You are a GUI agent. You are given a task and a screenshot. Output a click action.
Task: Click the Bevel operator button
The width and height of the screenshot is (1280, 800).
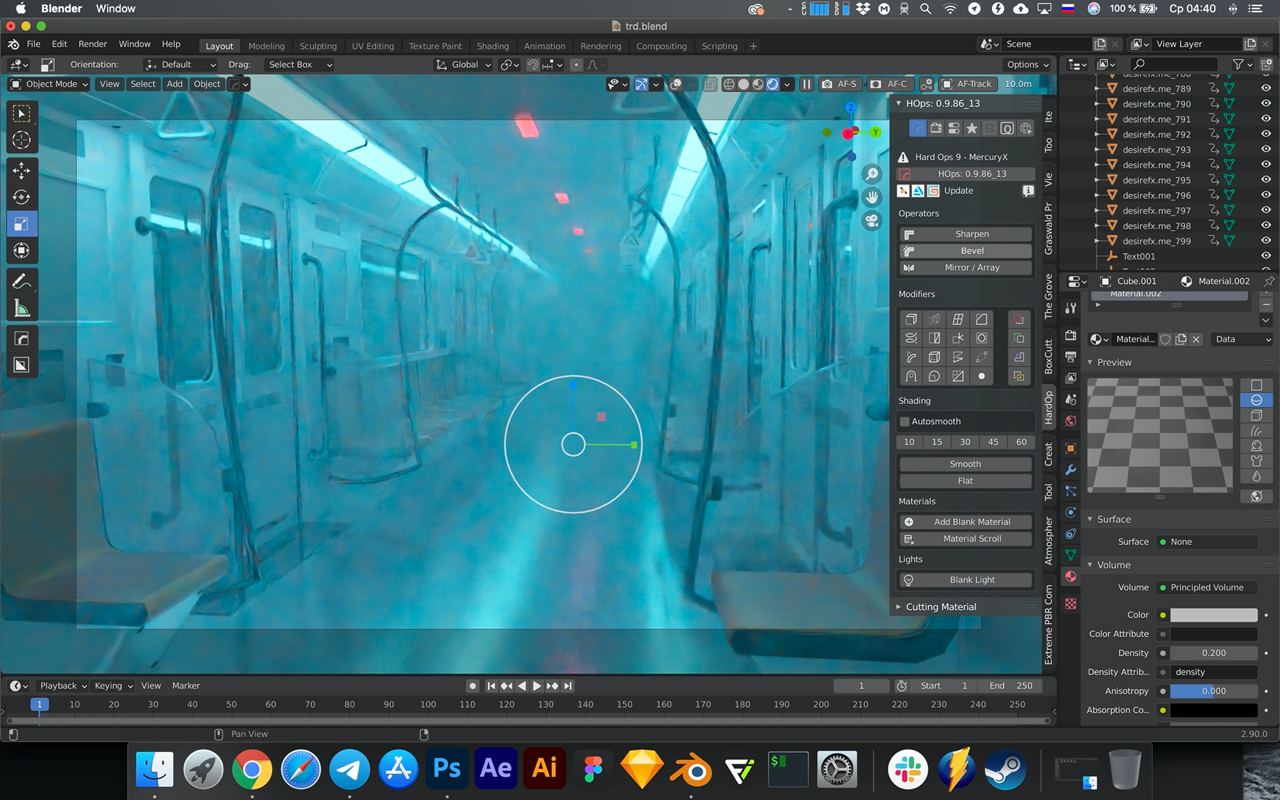coord(966,251)
